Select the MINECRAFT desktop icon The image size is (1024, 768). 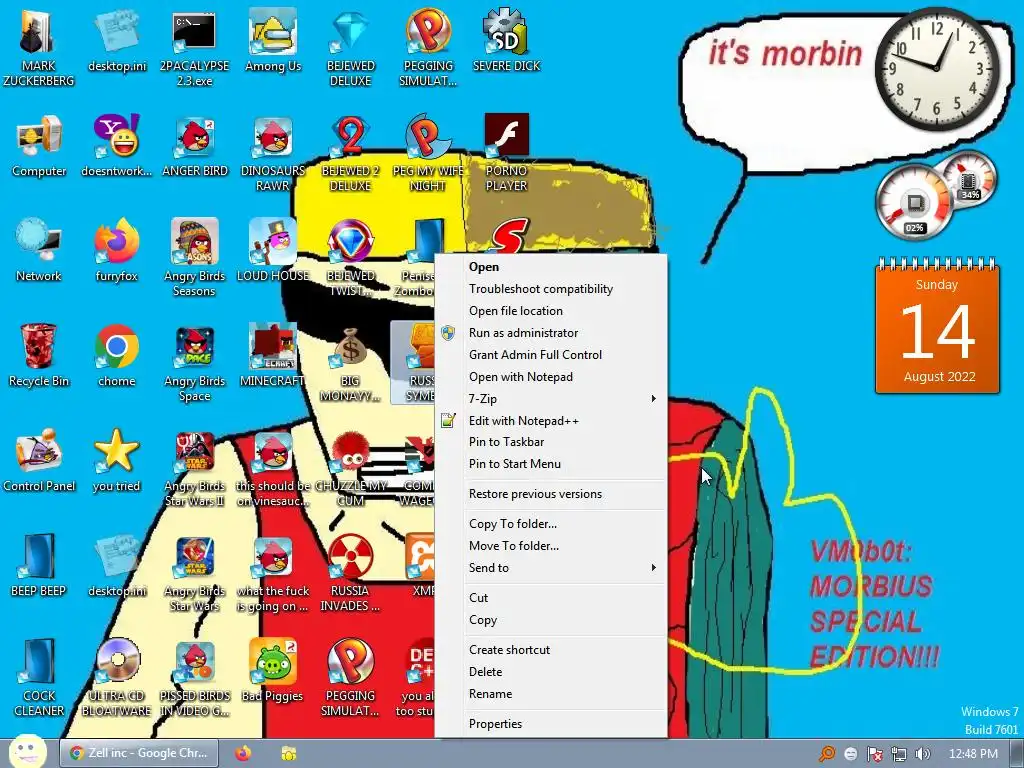pos(272,357)
